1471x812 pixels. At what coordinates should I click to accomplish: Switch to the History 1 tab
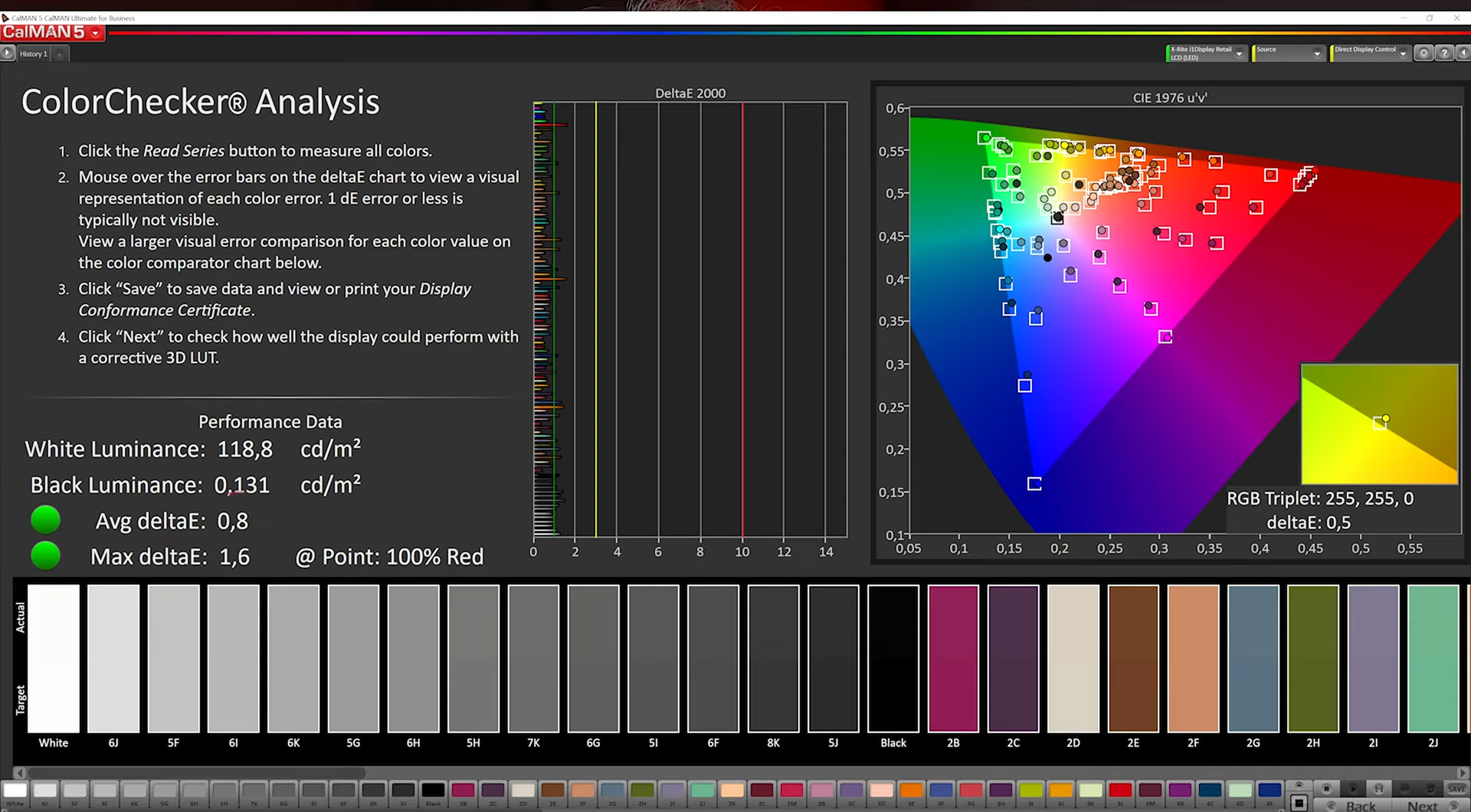[33, 54]
